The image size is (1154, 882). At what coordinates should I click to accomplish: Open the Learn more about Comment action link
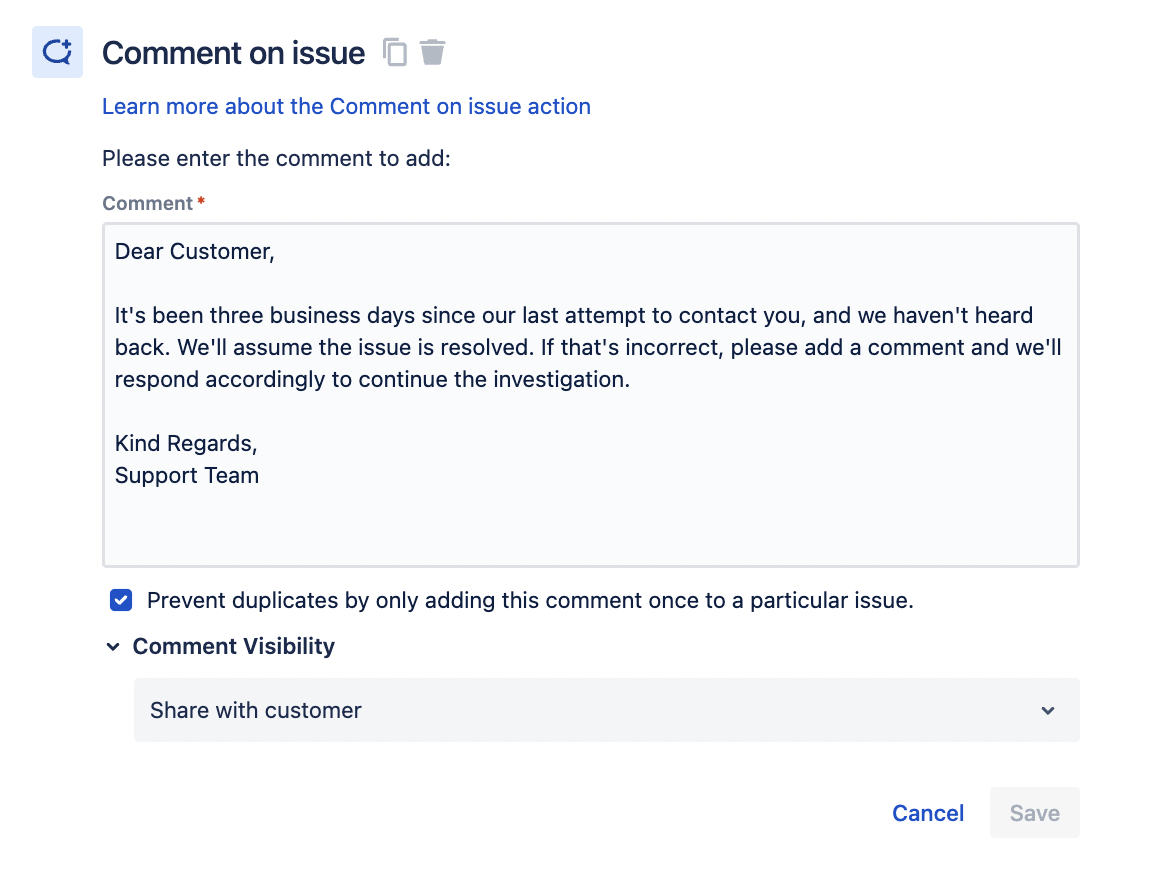click(346, 106)
